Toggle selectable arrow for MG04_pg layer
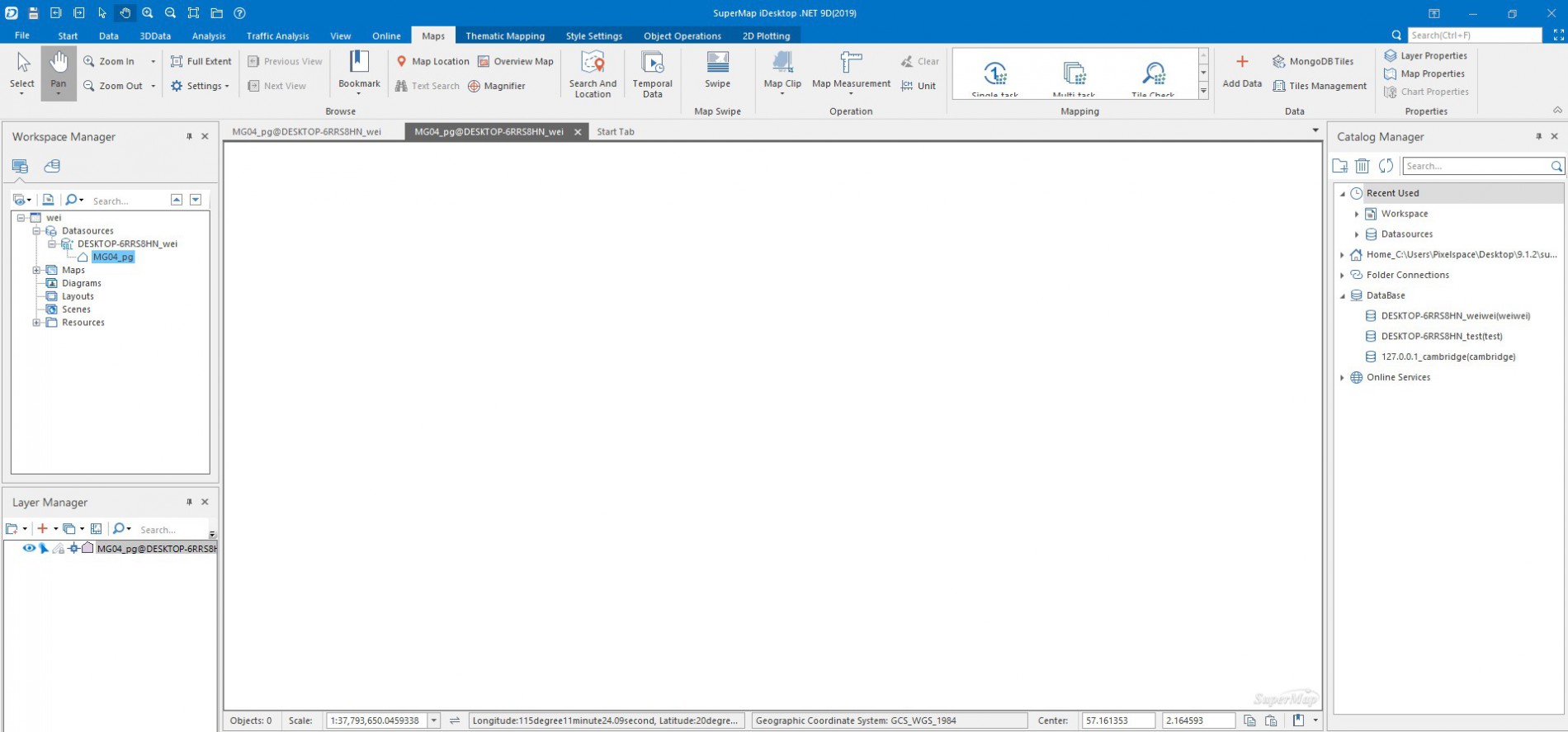 pyautogui.click(x=44, y=548)
